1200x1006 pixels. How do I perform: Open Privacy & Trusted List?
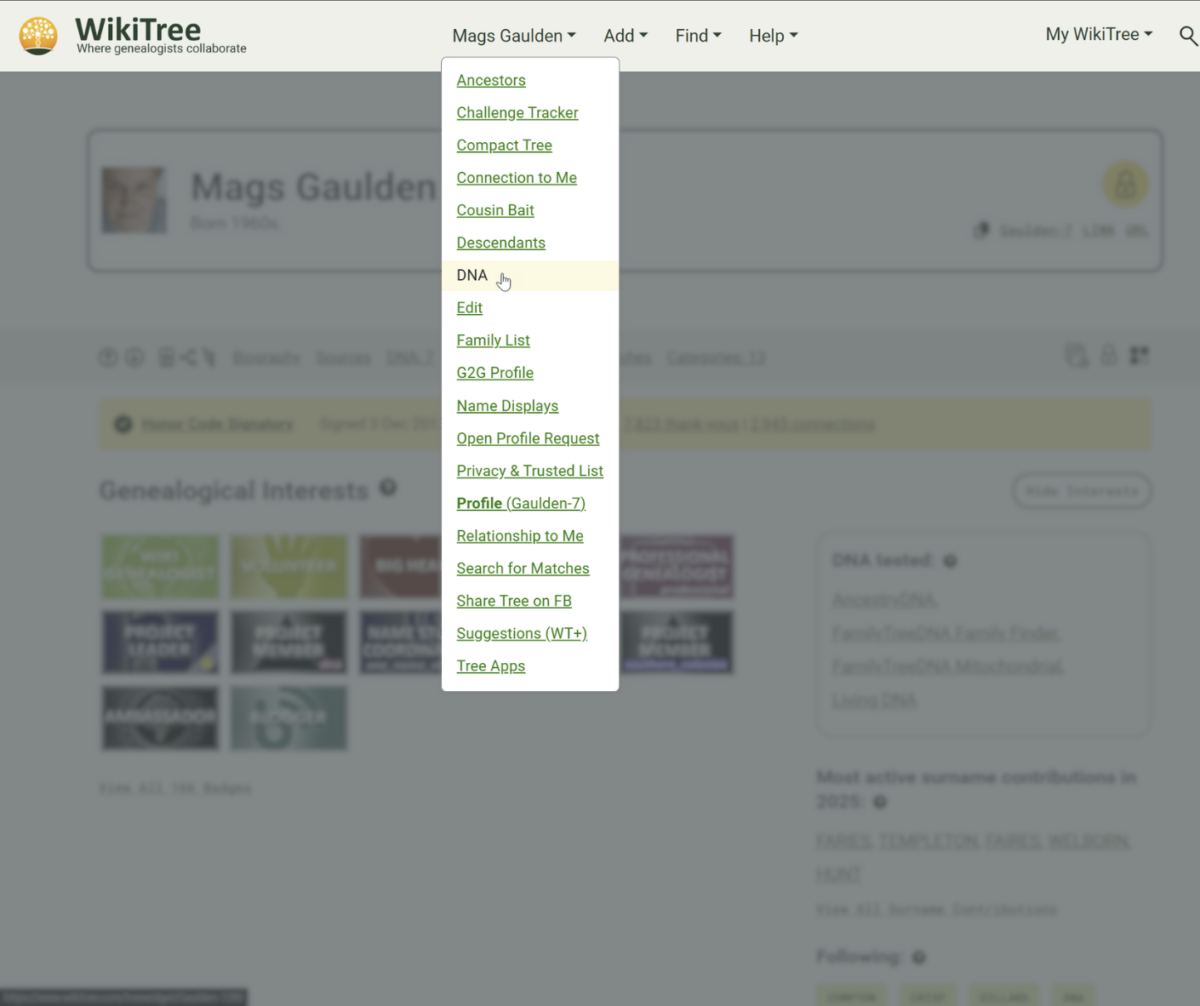pos(530,470)
